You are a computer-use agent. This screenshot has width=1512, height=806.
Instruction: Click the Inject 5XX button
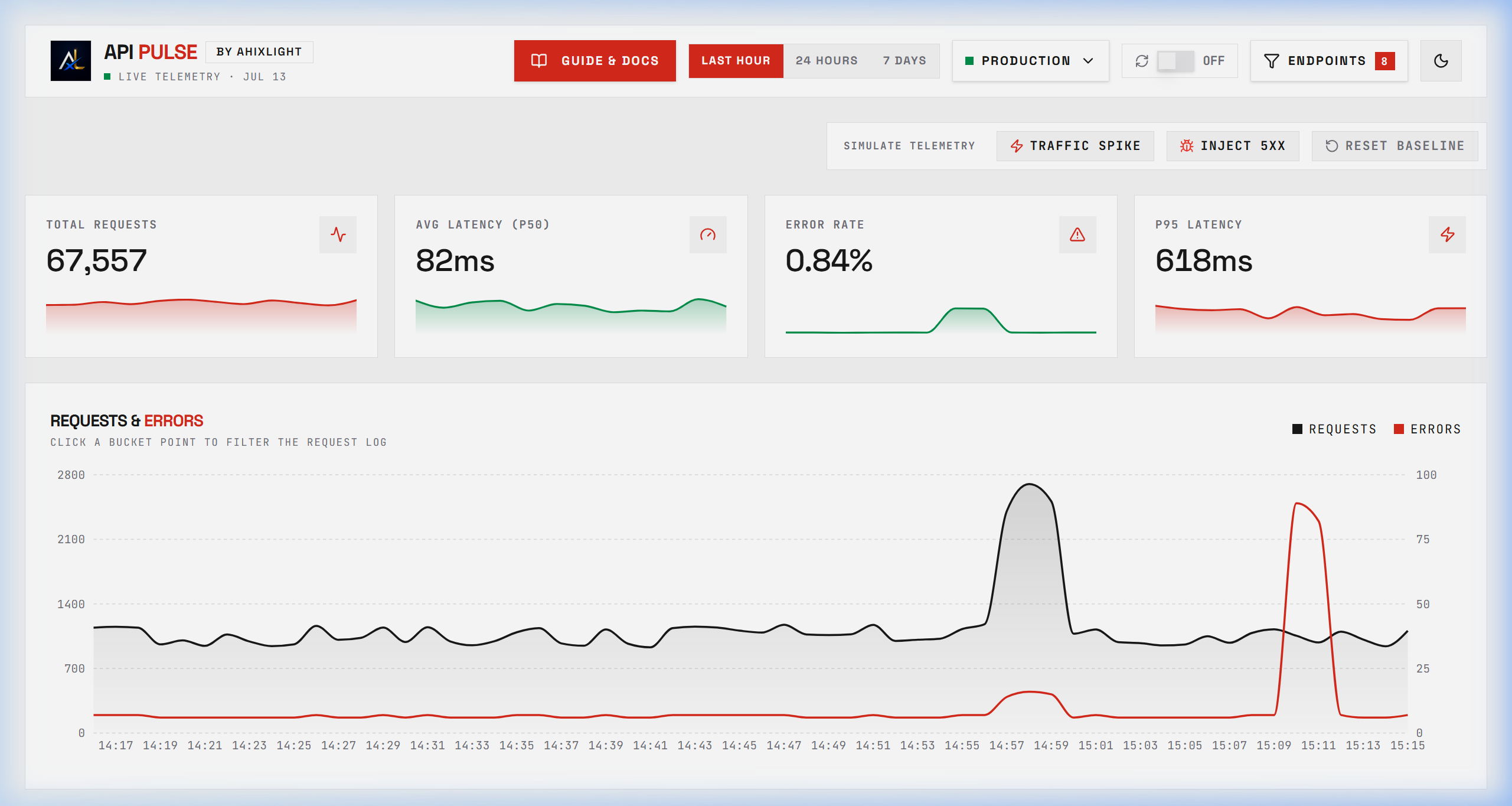(x=1233, y=146)
